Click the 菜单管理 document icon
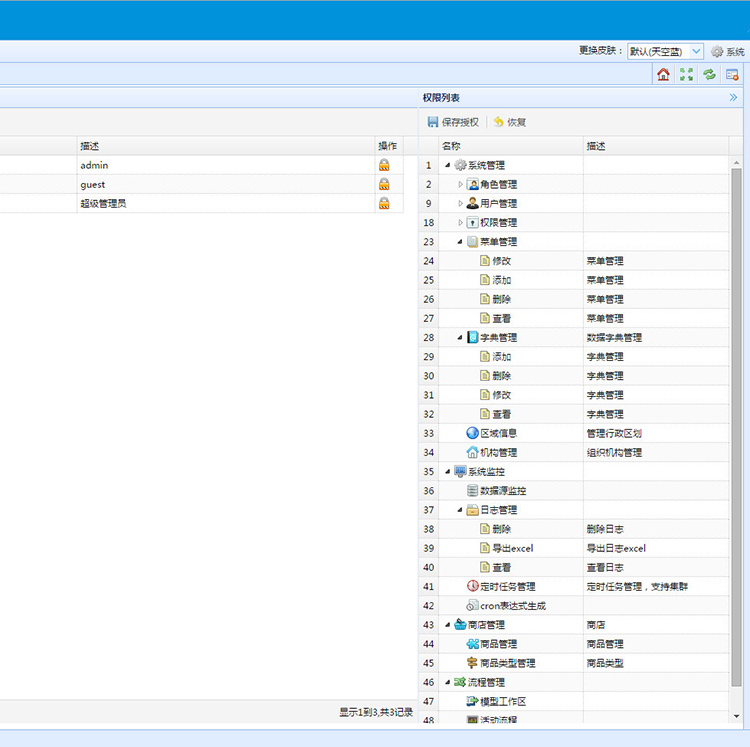This screenshot has width=750, height=747. pos(473,242)
